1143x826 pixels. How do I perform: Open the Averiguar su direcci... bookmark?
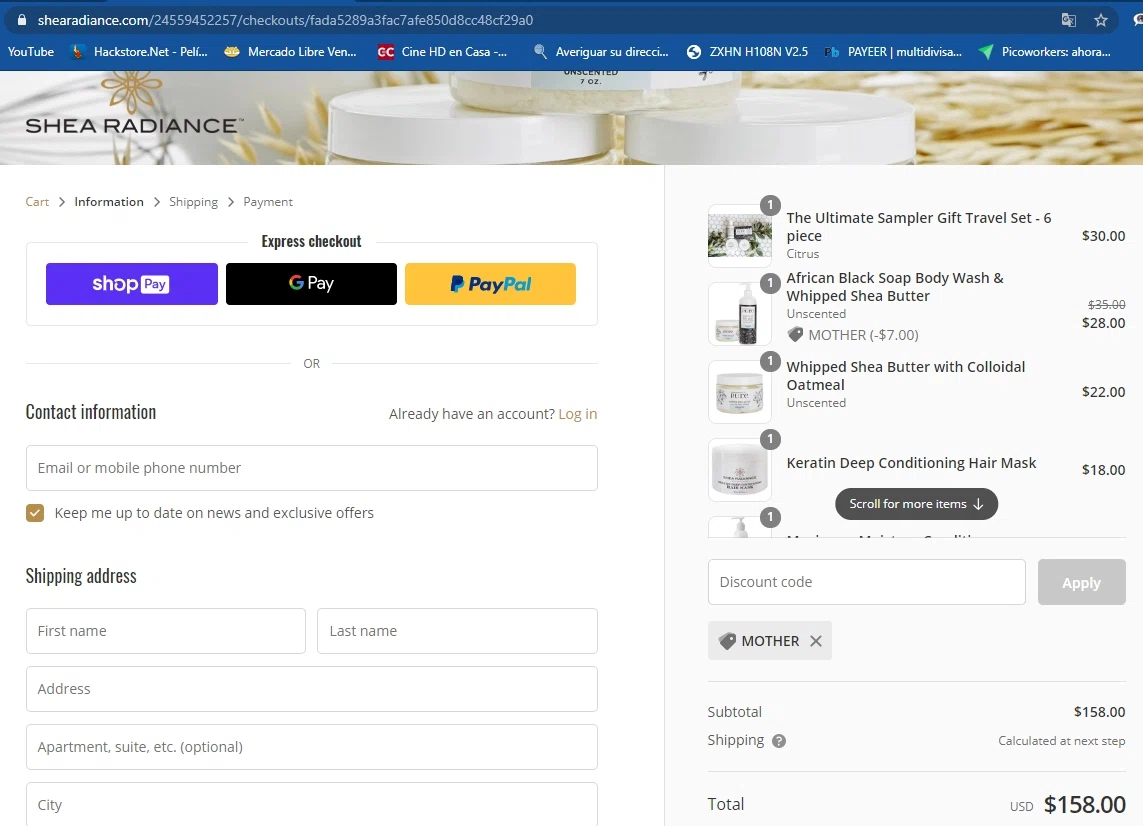tap(601, 52)
